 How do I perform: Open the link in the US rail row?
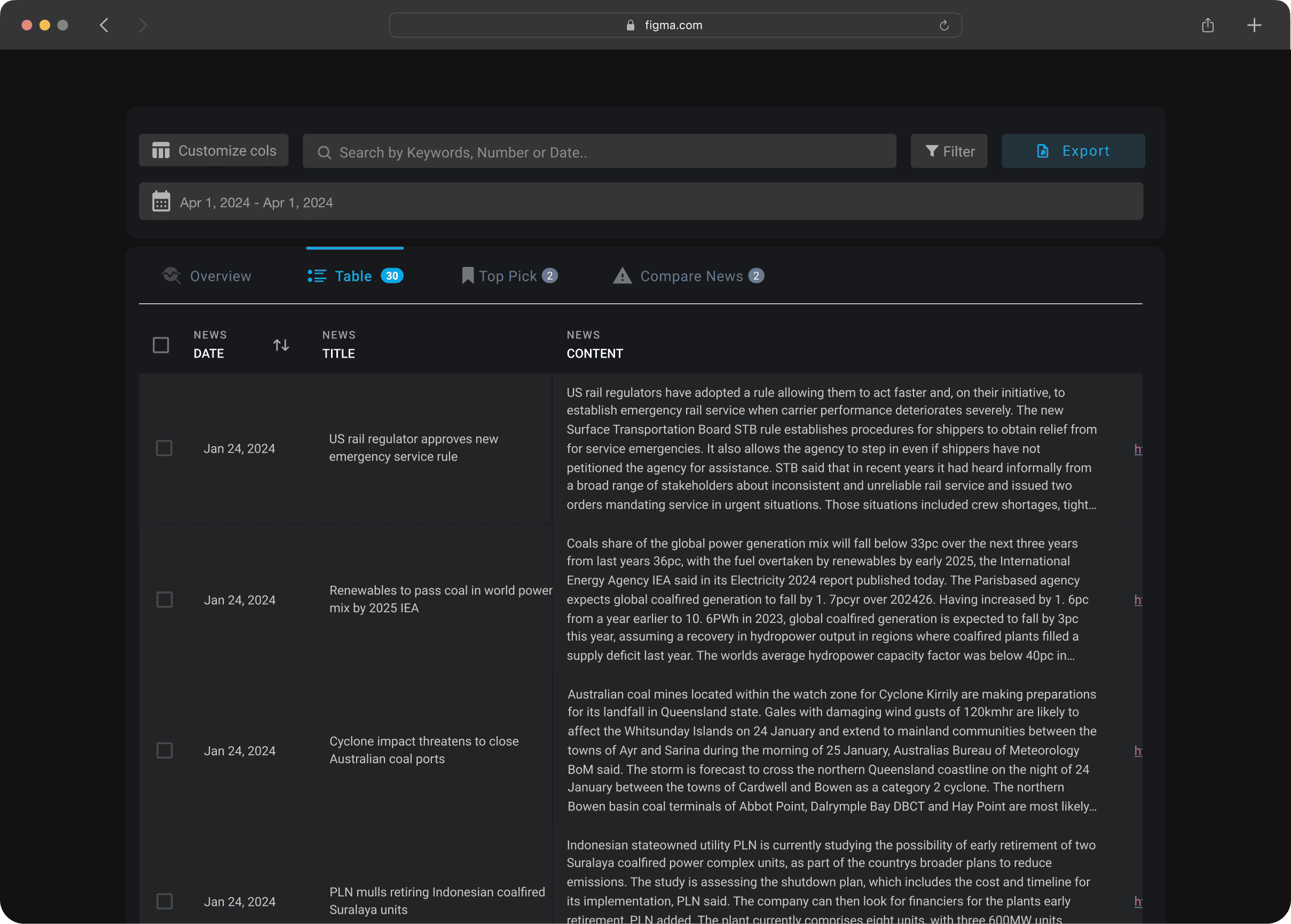point(1137,449)
